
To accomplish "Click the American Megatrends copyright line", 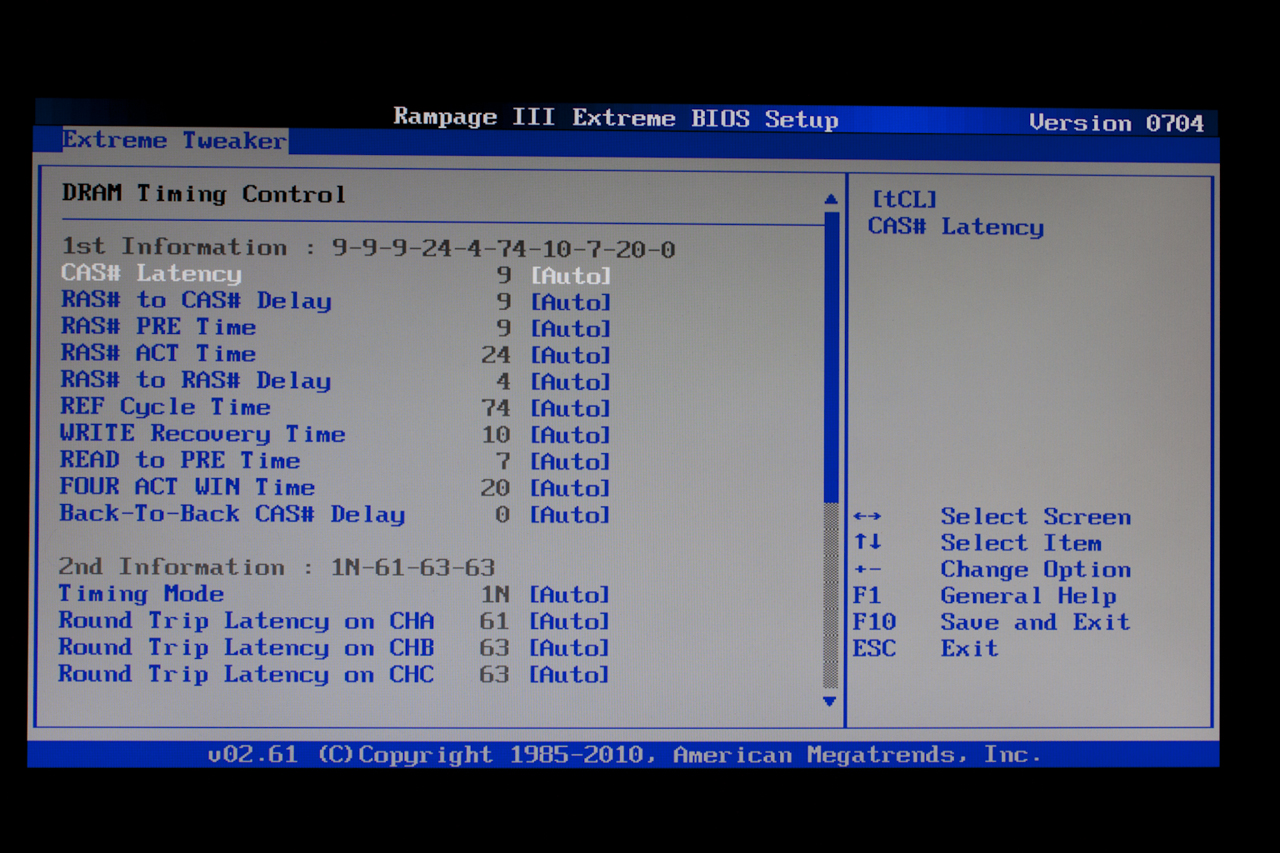I will click(x=624, y=754).
